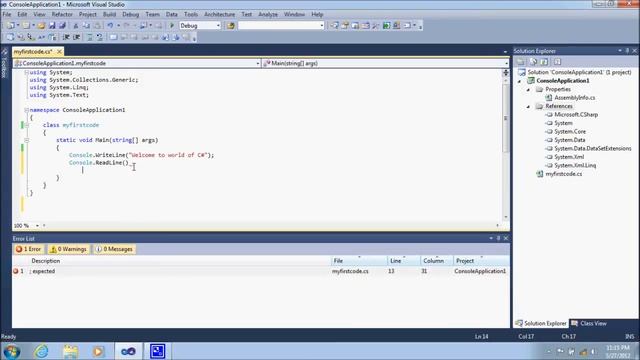This screenshot has width=640, height=360.
Task: Increase line indent using toolbar icon
Action: click(77, 38)
